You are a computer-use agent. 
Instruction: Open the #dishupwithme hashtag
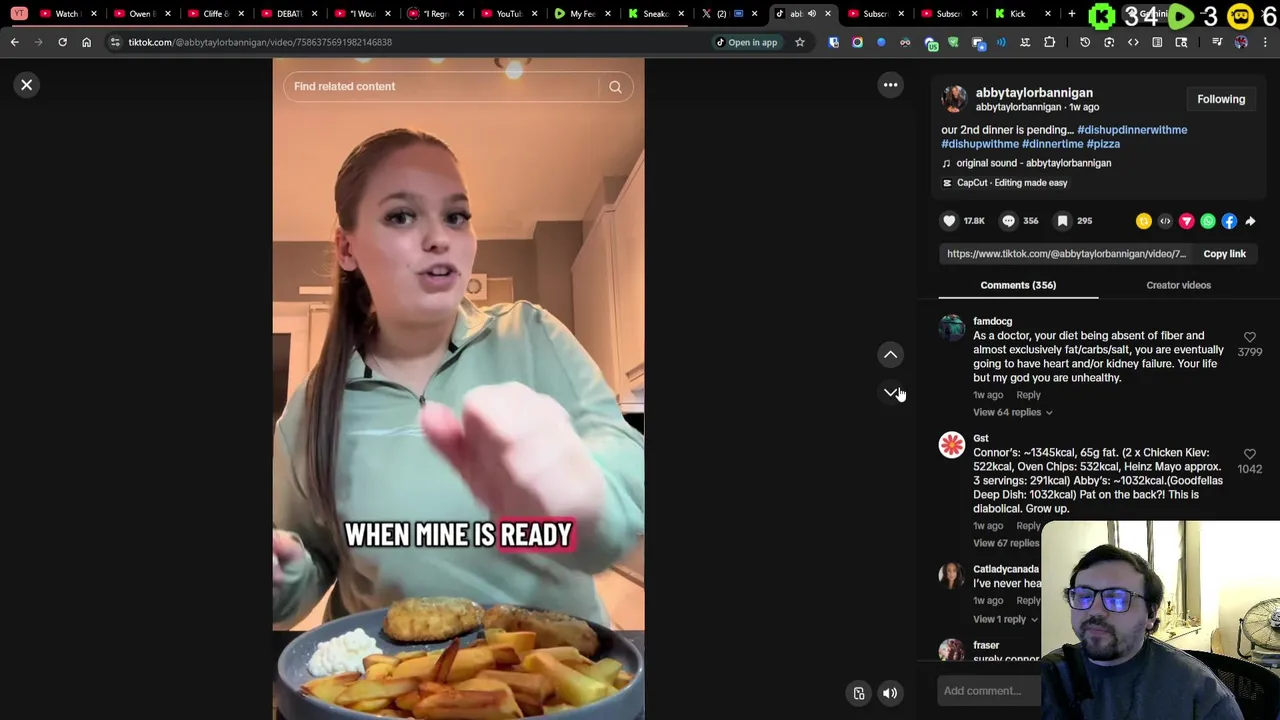click(x=980, y=144)
